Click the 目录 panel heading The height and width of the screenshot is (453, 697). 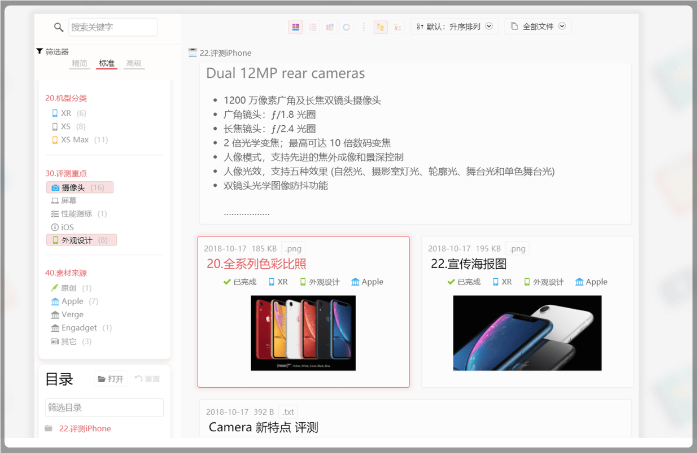coord(59,379)
